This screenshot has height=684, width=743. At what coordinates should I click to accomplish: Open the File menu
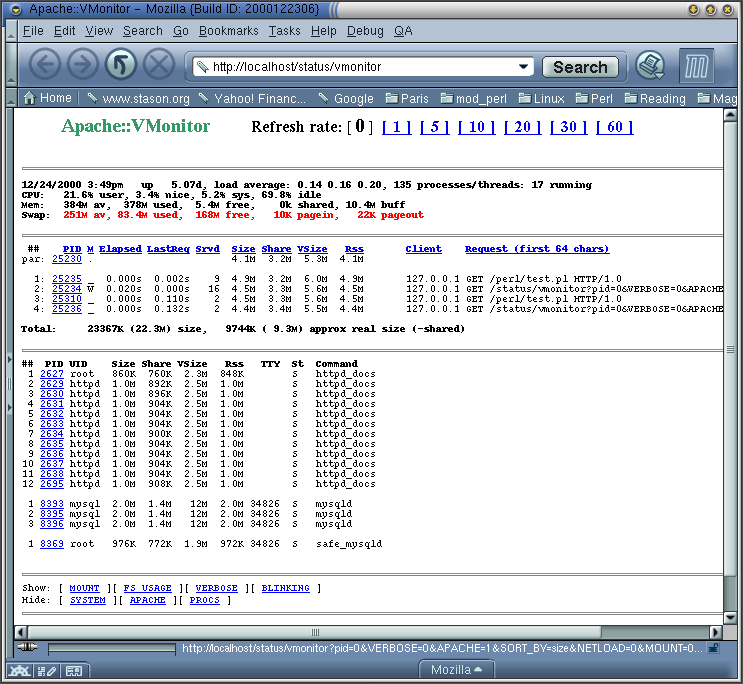coord(33,31)
